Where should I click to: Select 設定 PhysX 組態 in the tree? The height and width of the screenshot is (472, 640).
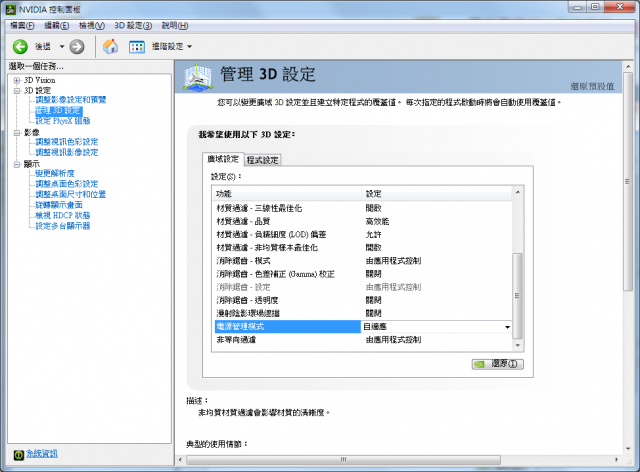pos(63,121)
